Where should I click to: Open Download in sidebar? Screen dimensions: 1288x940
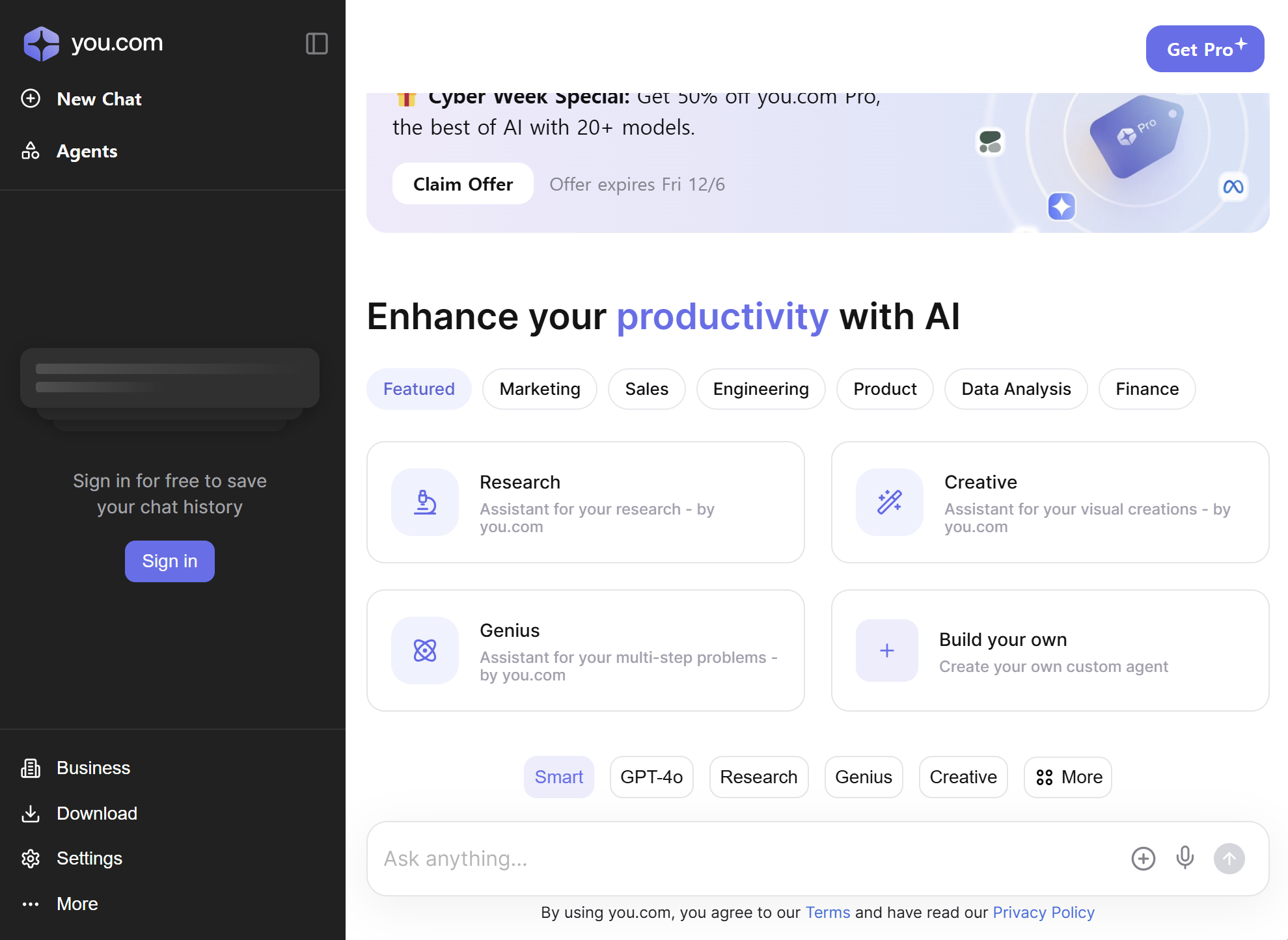click(97, 814)
